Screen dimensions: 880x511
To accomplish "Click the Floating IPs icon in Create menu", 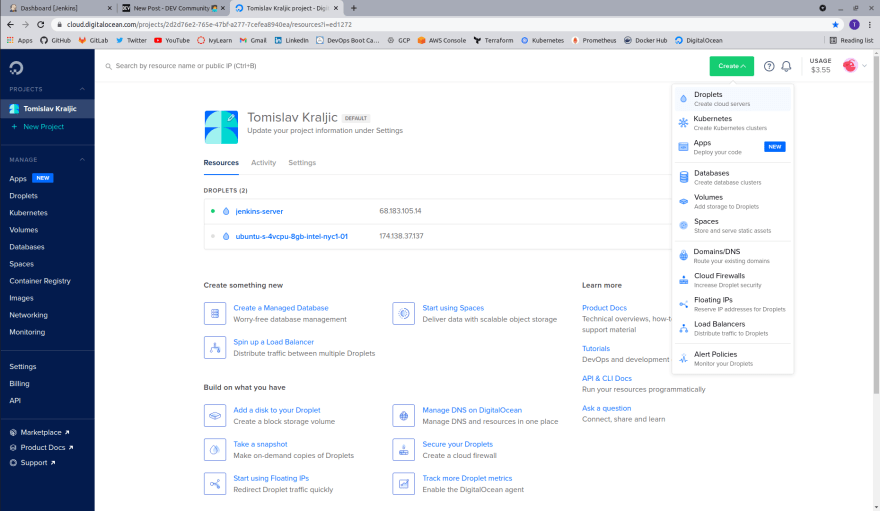I will coord(684,304).
